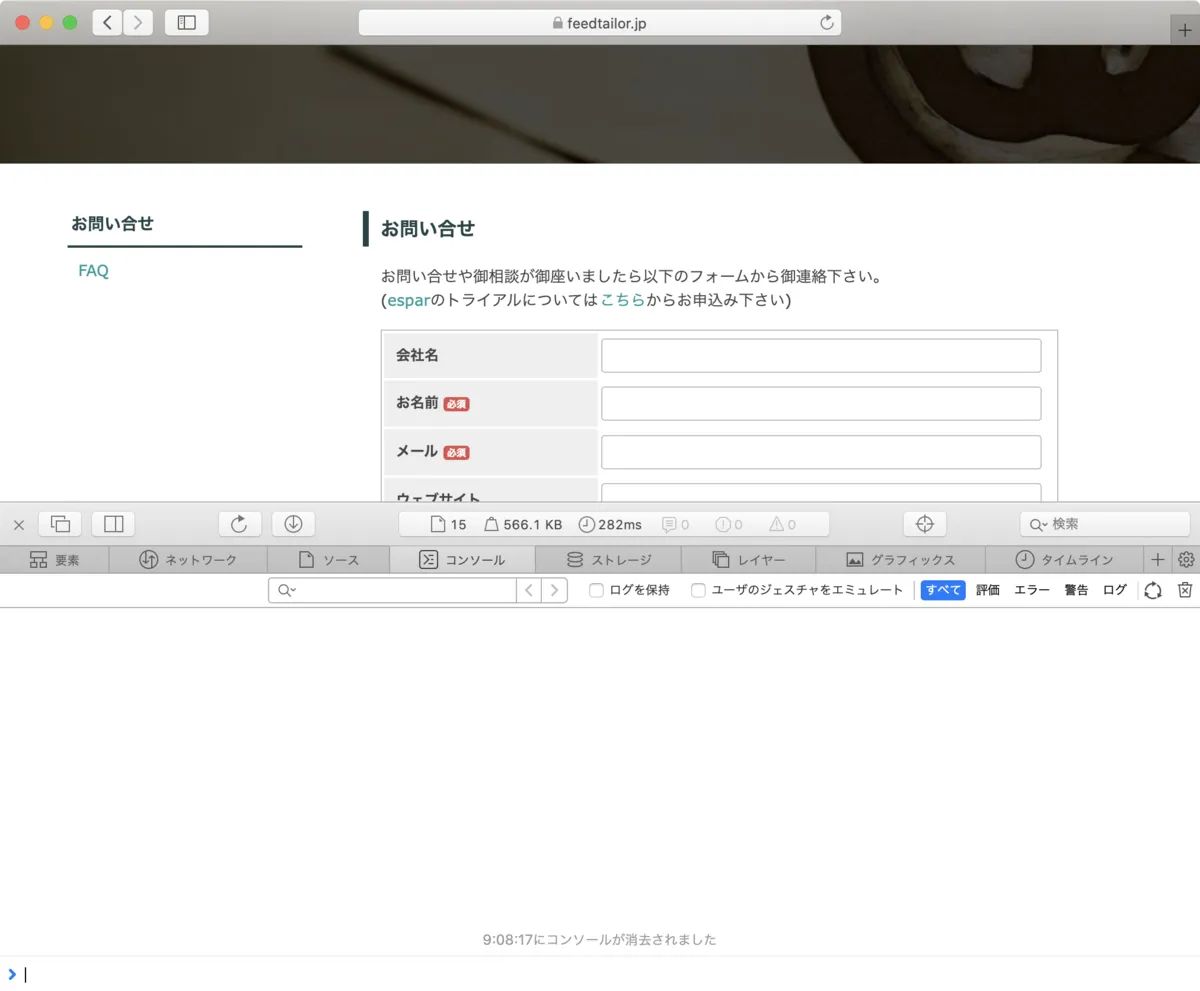Reload the page from the address bar
The image size is (1200, 991).
click(827, 23)
